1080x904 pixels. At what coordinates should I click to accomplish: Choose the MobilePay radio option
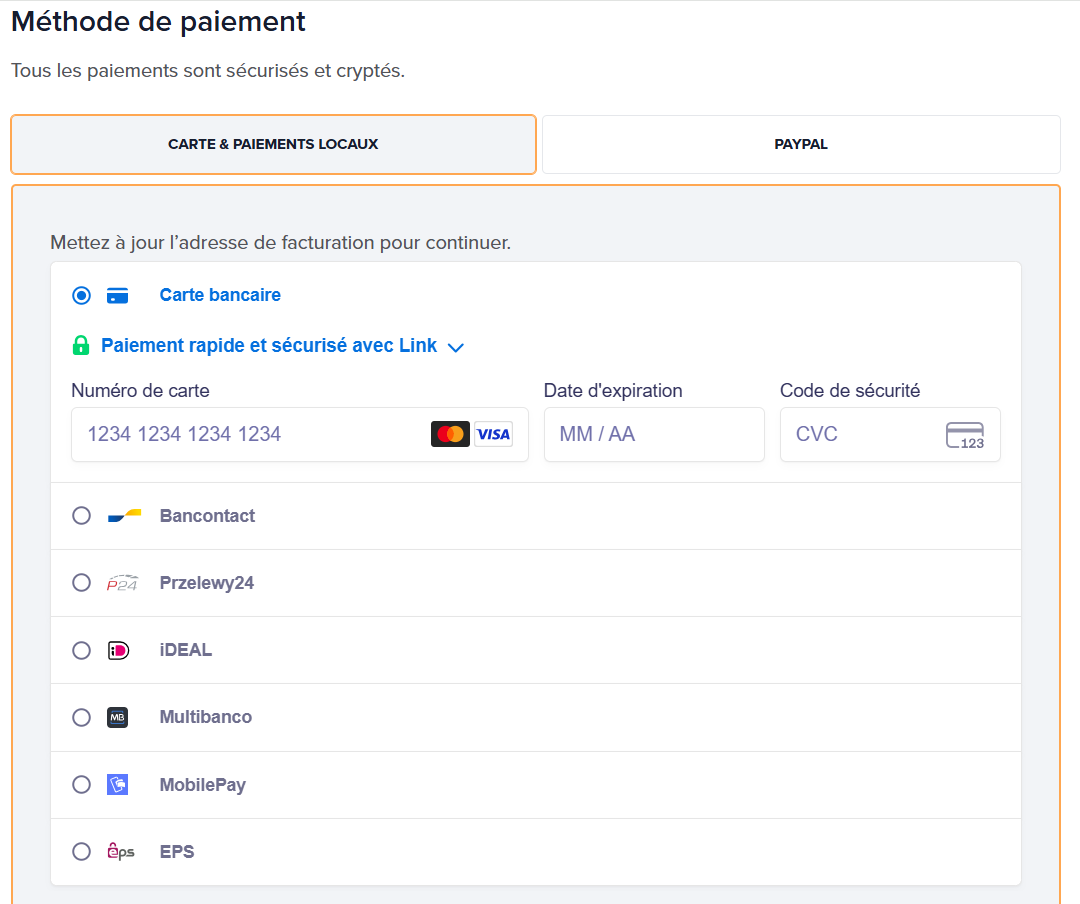point(81,785)
